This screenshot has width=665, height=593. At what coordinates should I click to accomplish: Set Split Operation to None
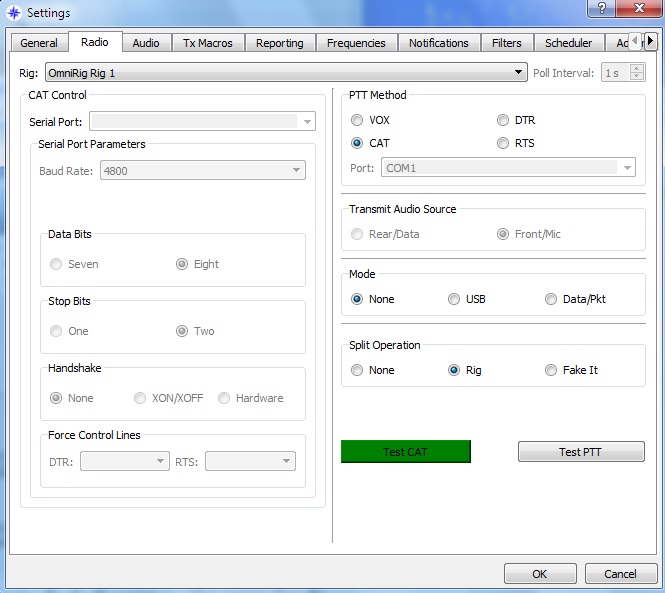[357, 370]
